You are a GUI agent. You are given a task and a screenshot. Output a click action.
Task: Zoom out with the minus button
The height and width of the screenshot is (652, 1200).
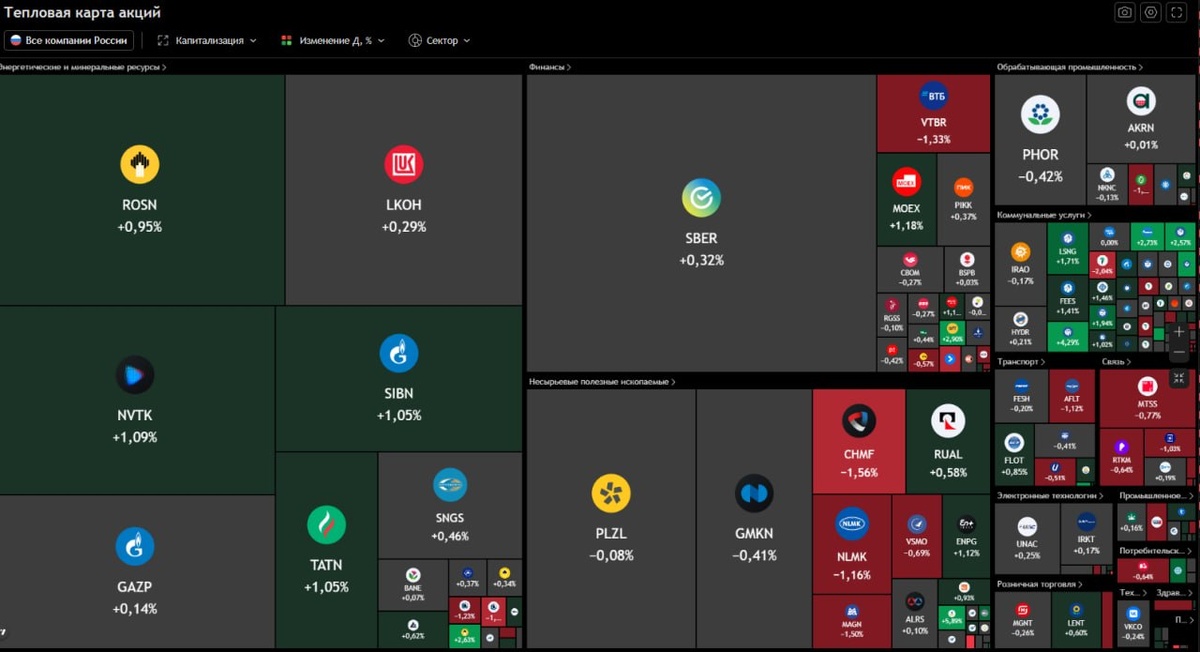point(1179,352)
